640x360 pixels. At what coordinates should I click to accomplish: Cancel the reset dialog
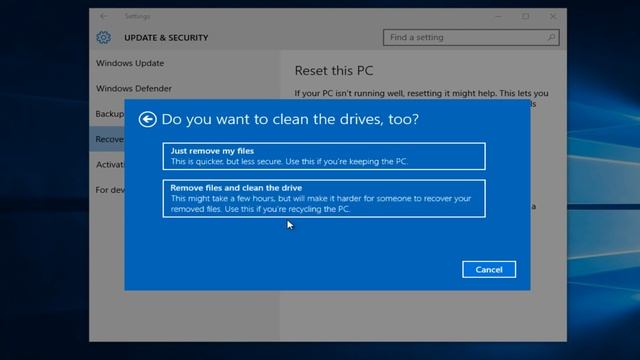click(489, 269)
